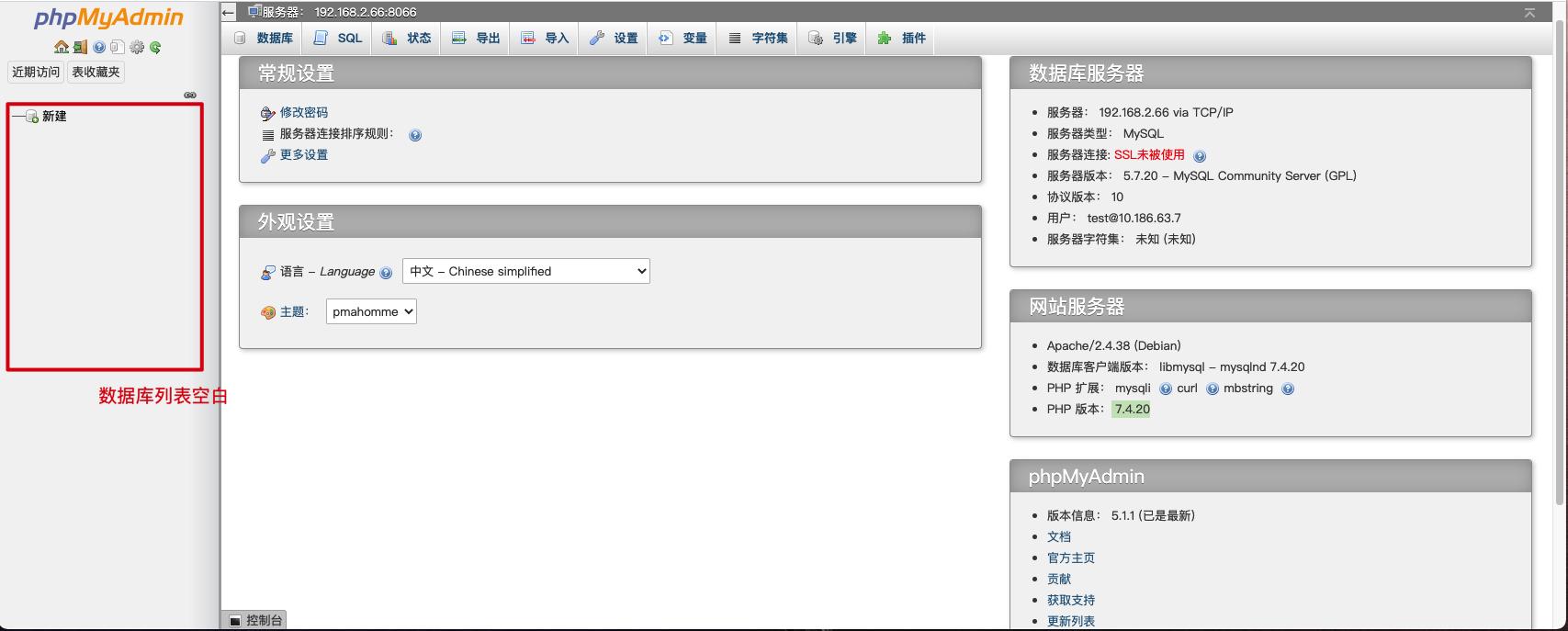This screenshot has height=631, width=1568.
Task: Click the text libmysql - mysqlnd 7.4.20
Action: tap(1232, 366)
